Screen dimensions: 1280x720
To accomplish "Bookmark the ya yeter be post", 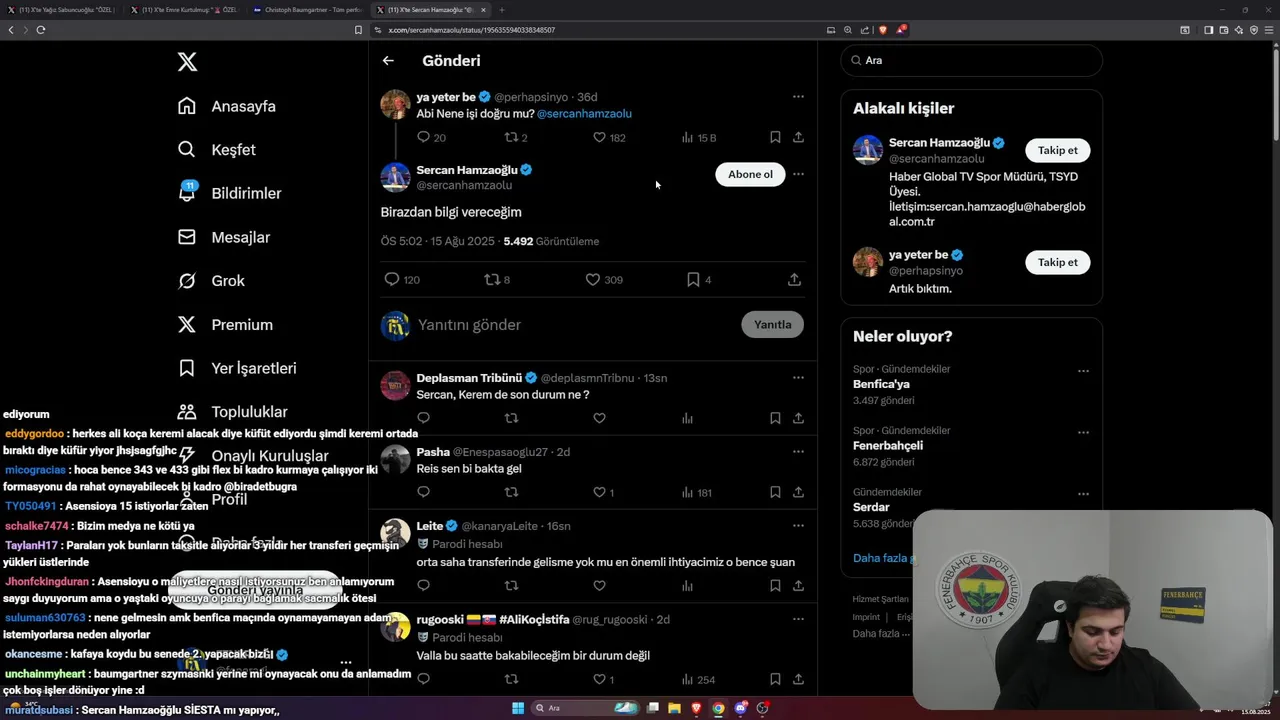I will 775,137.
